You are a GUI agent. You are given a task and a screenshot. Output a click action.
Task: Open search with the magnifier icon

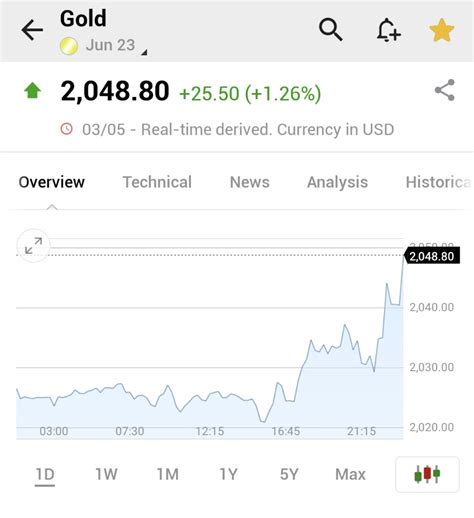tap(330, 30)
